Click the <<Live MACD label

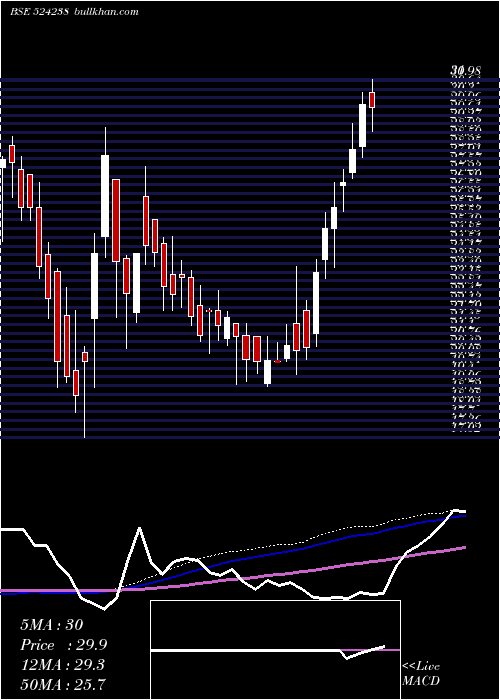click(421, 674)
